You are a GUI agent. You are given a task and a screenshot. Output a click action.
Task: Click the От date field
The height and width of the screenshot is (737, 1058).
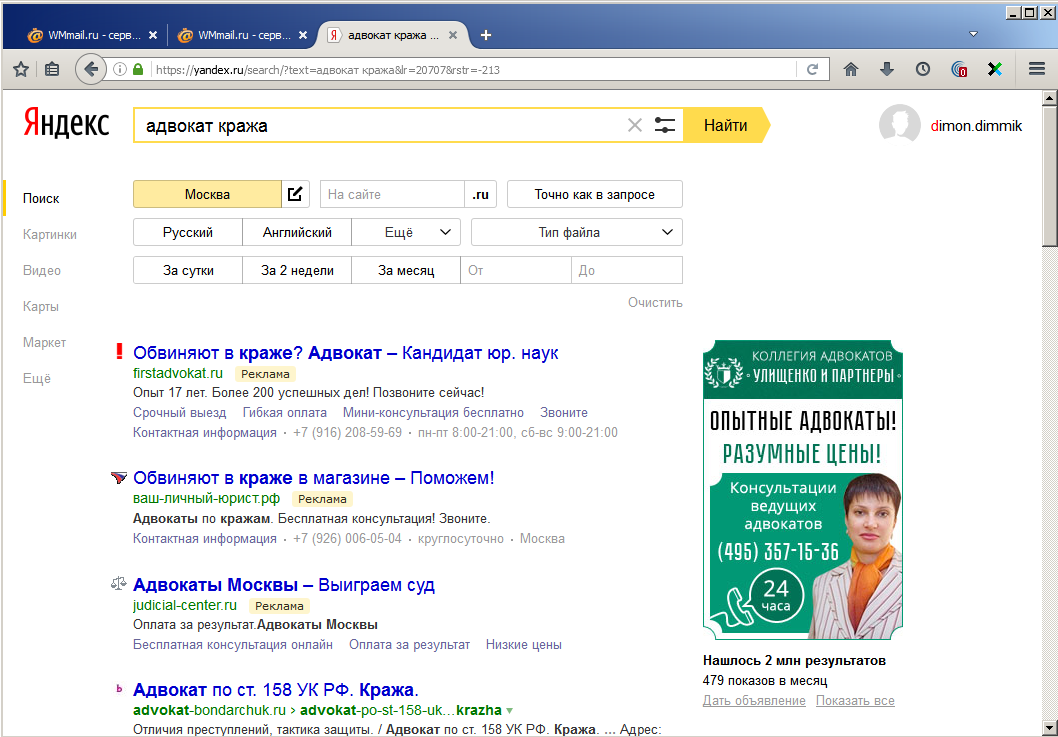(516, 271)
